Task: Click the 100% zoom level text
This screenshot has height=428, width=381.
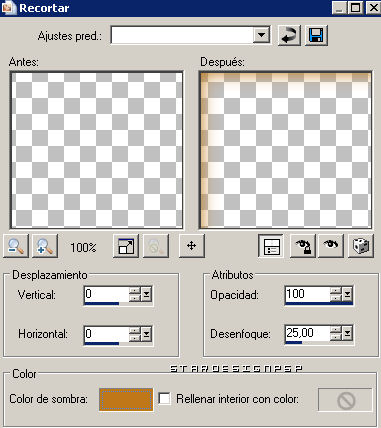Action: pos(83,248)
